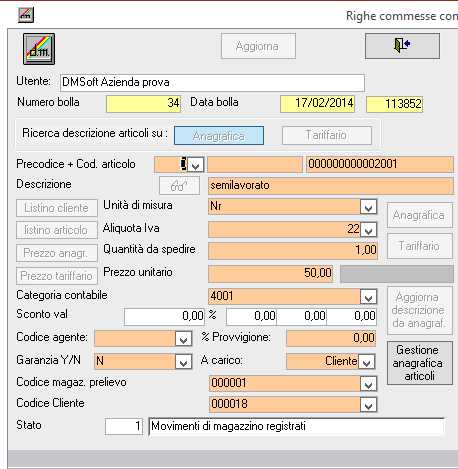Click the exit door icon button
This screenshot has width=458, height=469.
[402, 46]
